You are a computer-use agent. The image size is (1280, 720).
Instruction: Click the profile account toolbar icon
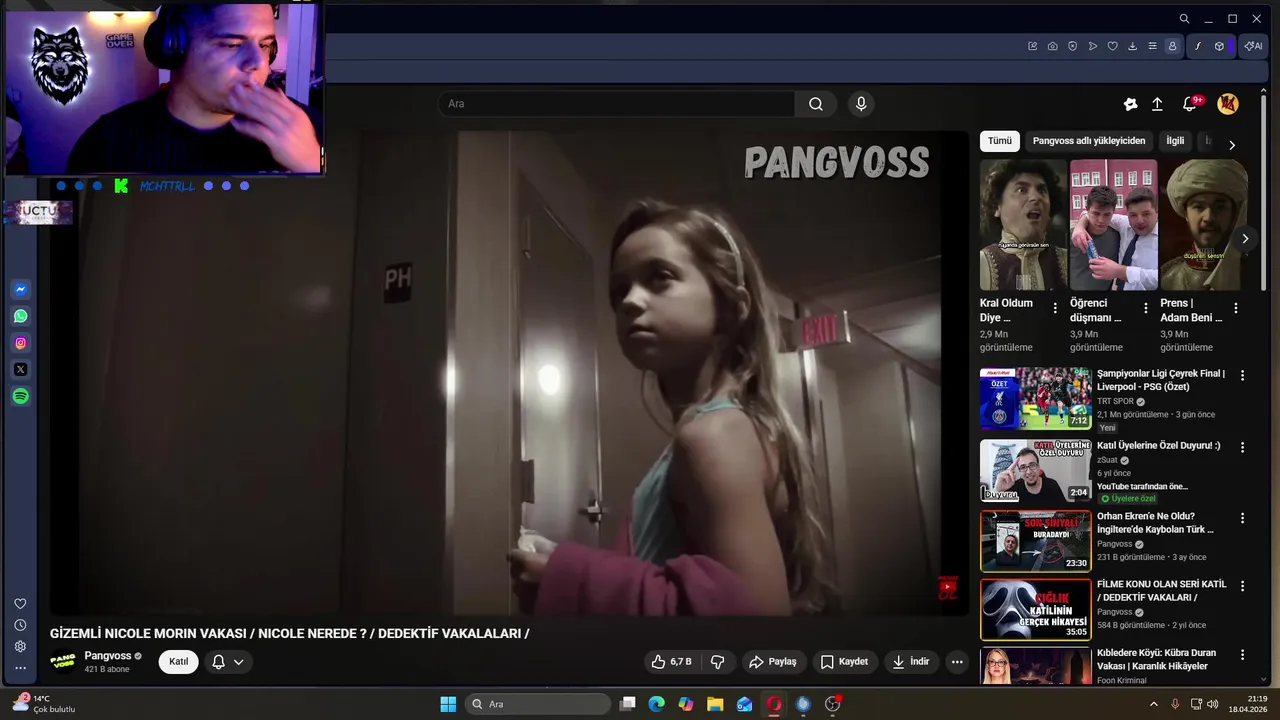point(1172,46)
